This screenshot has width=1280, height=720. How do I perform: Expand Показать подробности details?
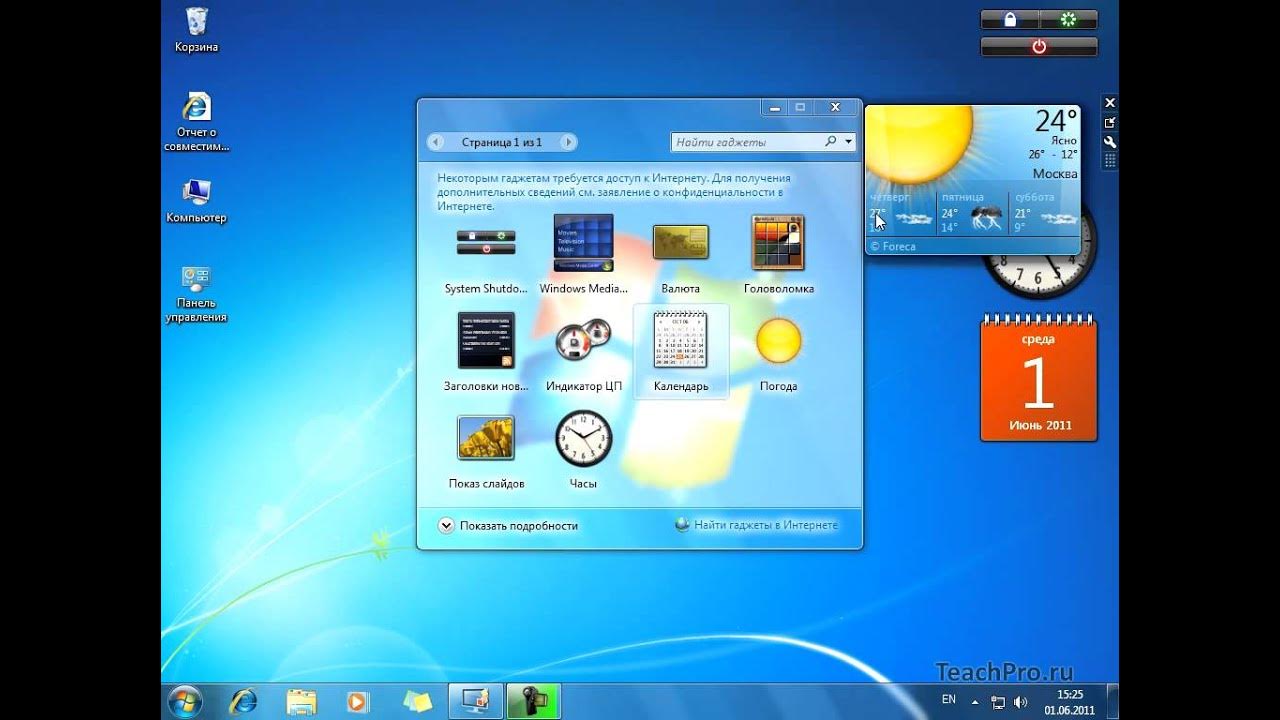tap(508, 525)
